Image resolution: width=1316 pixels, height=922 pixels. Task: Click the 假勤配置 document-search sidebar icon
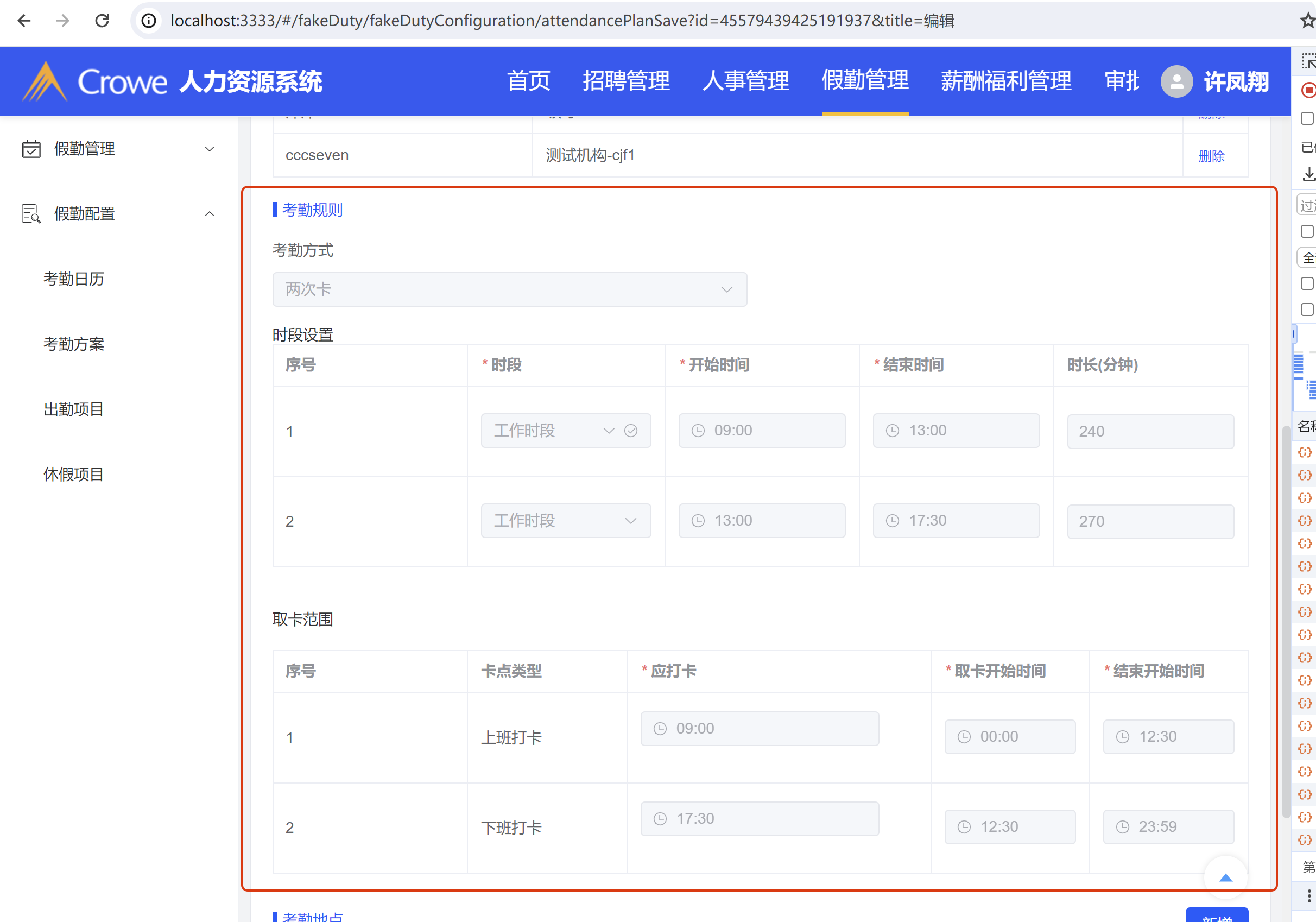tap(31, 214)
